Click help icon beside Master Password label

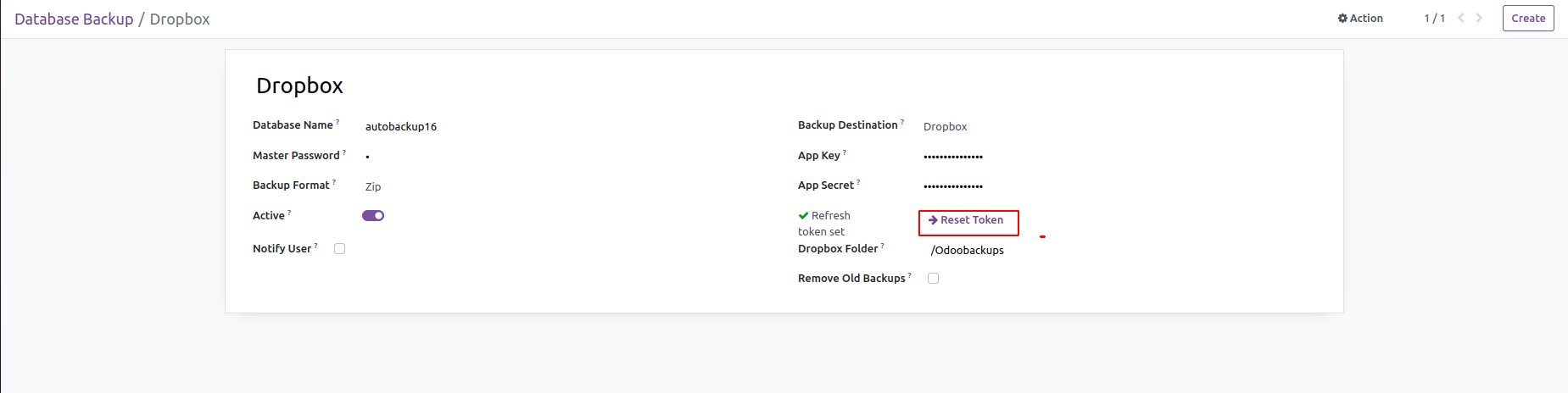[344, 152]
